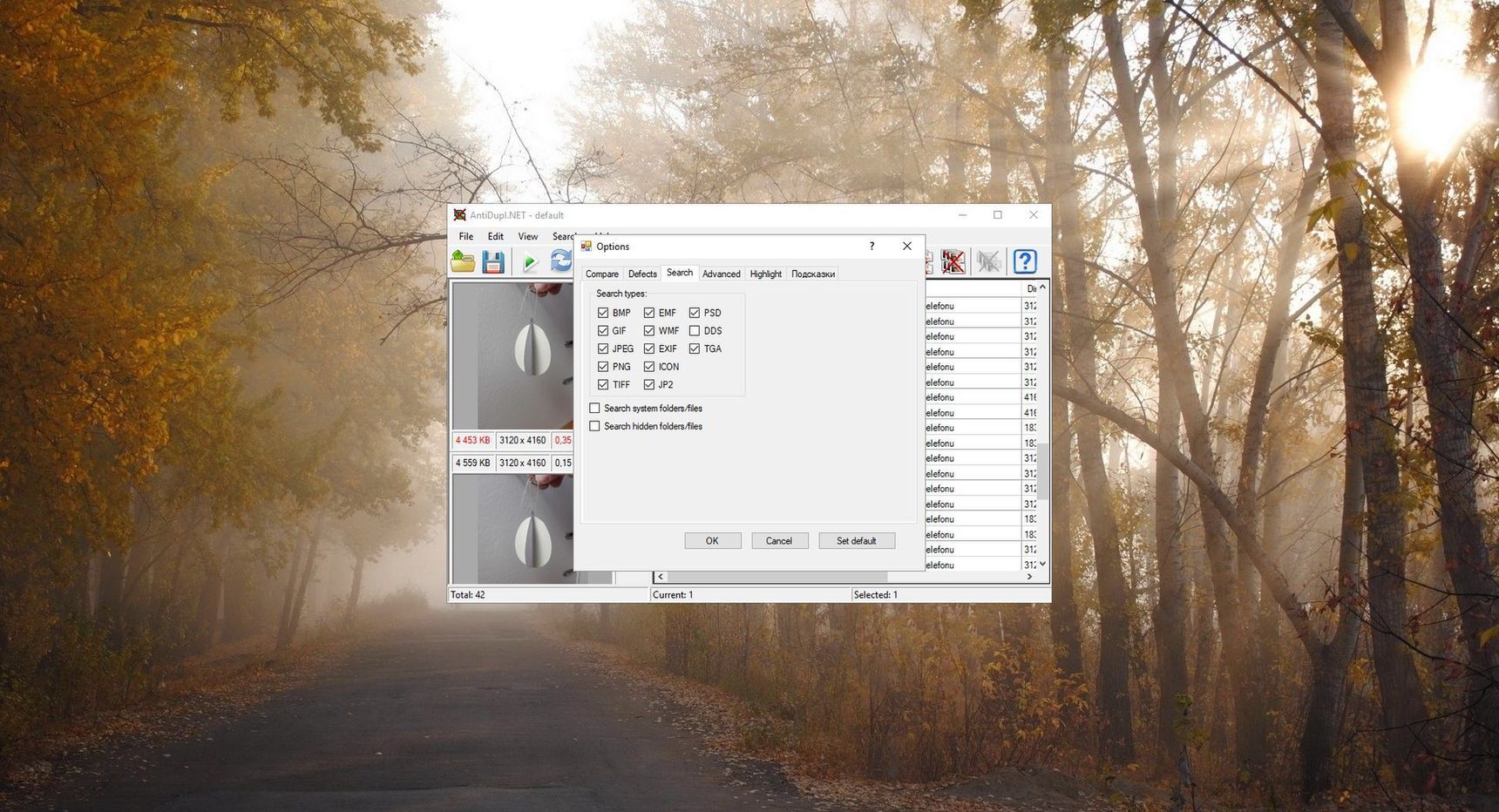Open the Highlight tab
1499x812 pixels.
766,274
